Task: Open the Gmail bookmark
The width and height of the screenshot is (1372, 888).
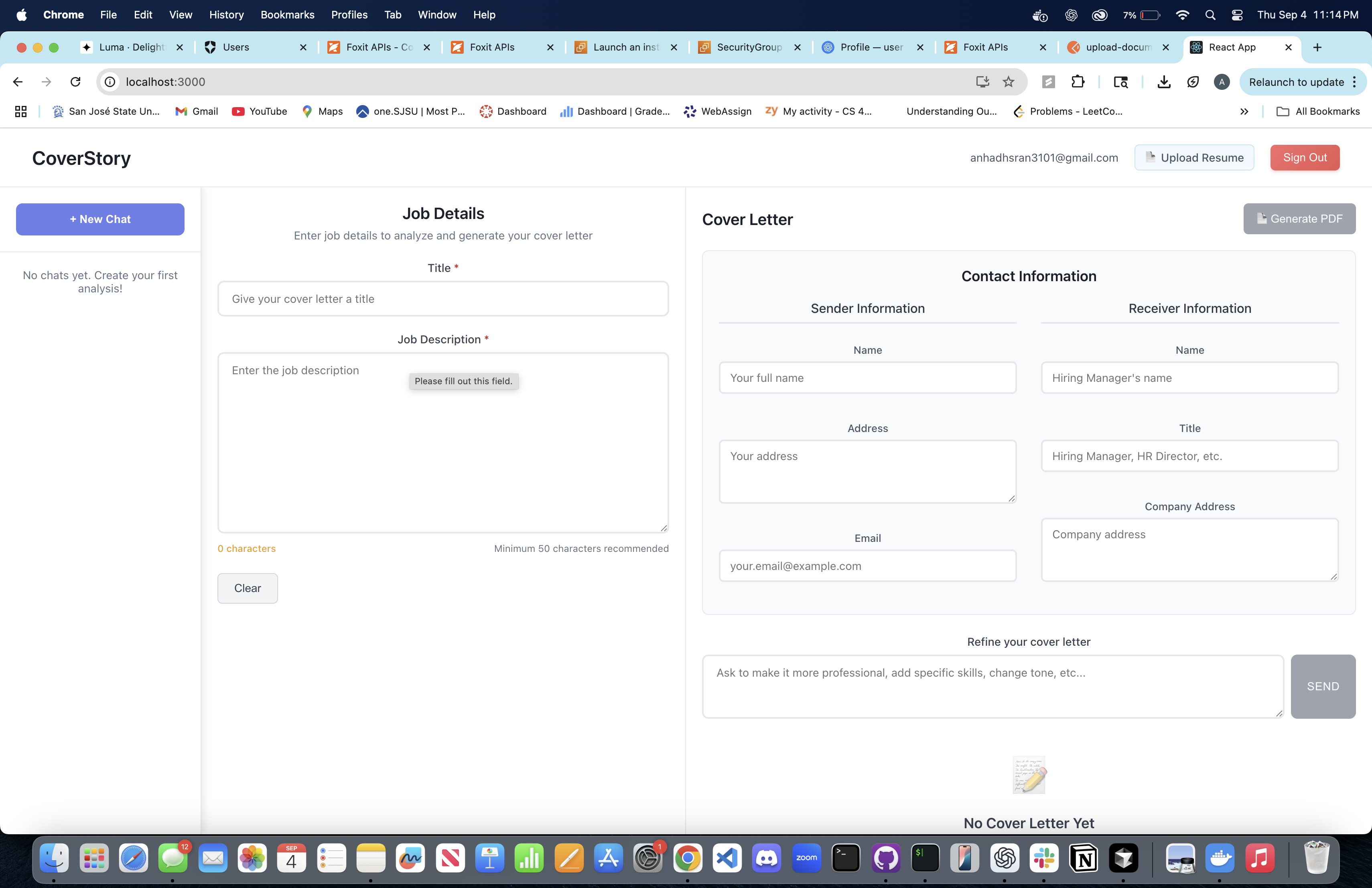Action: (x=197, y=111)
